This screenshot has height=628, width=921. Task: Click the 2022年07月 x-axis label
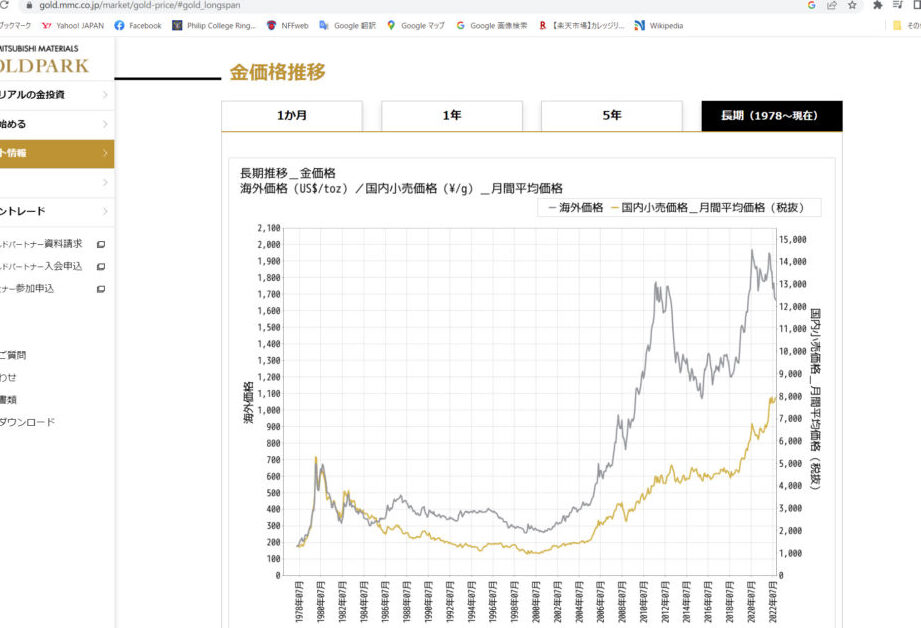click(x=772, y=601)
